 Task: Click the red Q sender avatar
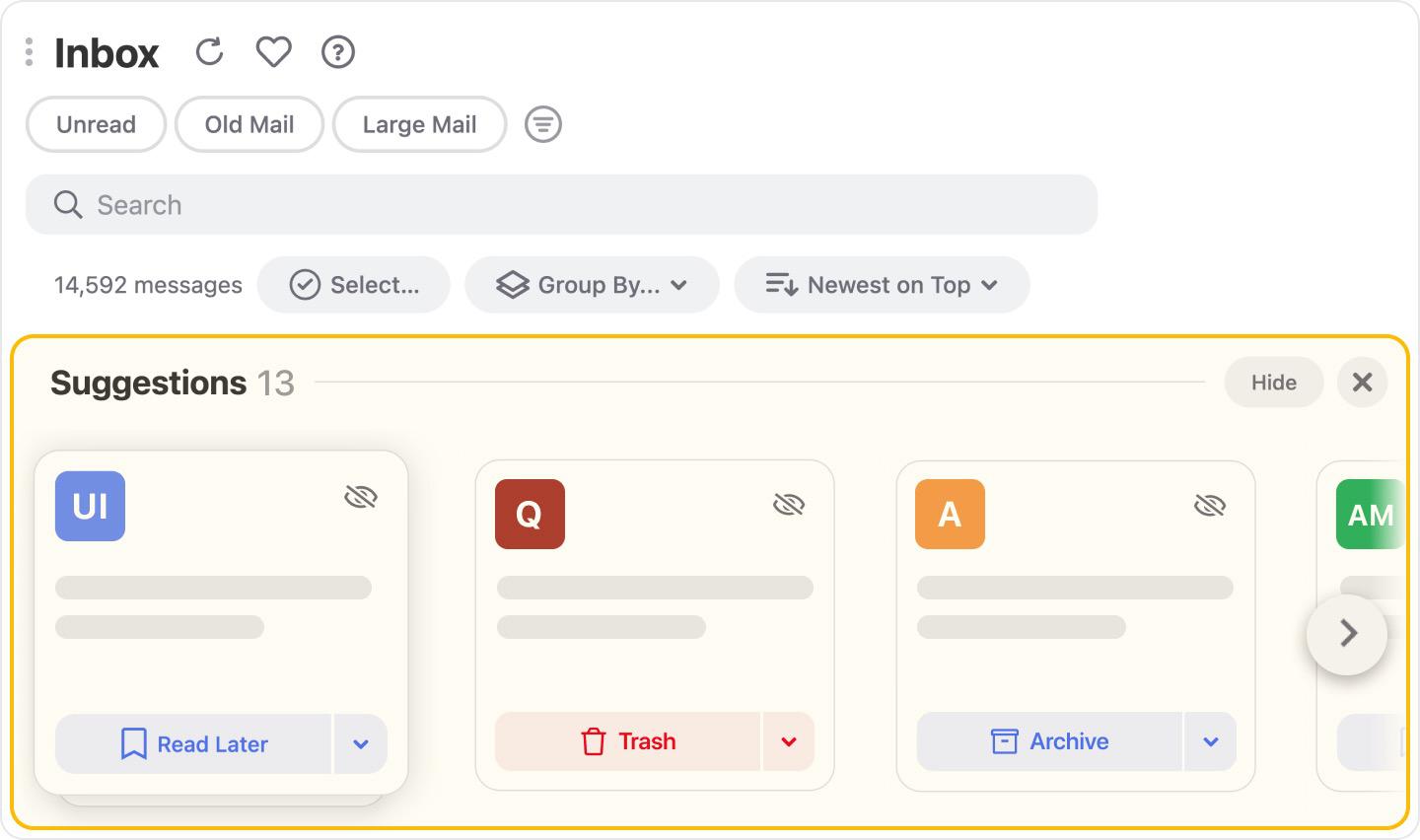pos(530,514)
